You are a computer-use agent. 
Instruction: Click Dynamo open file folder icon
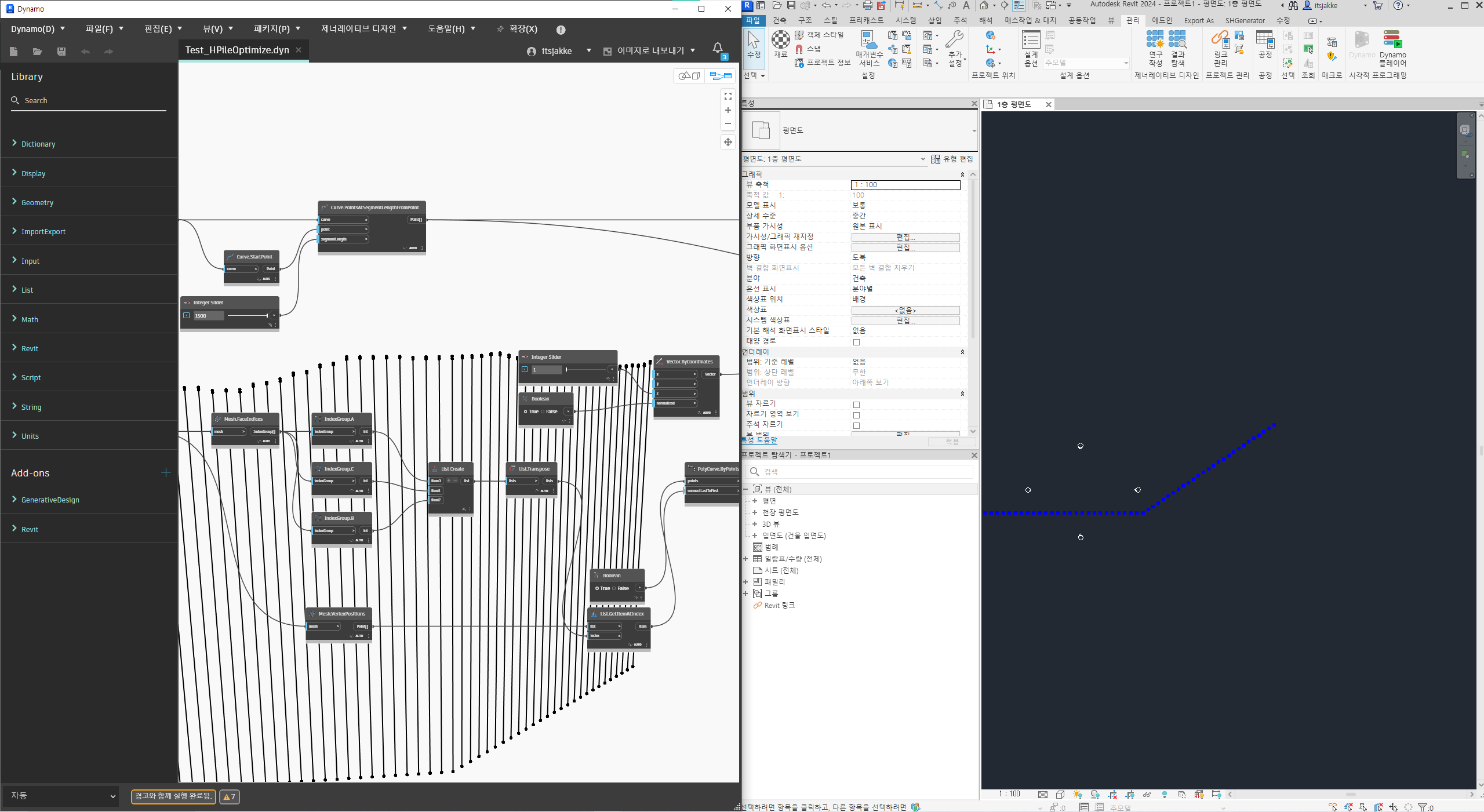point(37,52)
